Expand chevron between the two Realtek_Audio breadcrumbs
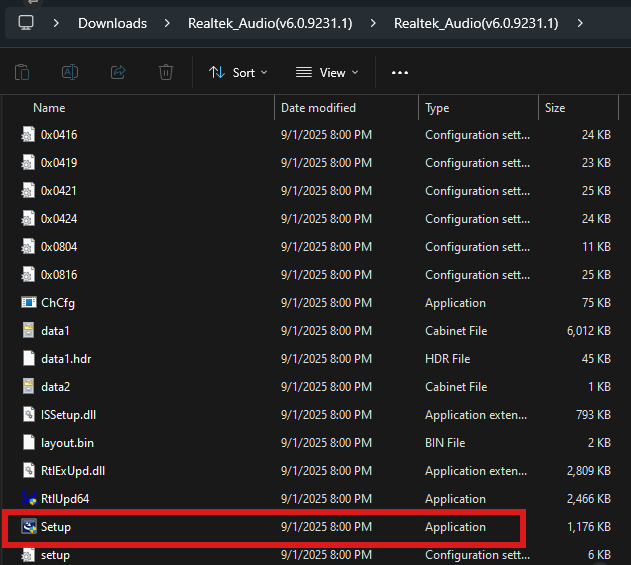This screenshot has width=631, height=565. coord(373,23)
